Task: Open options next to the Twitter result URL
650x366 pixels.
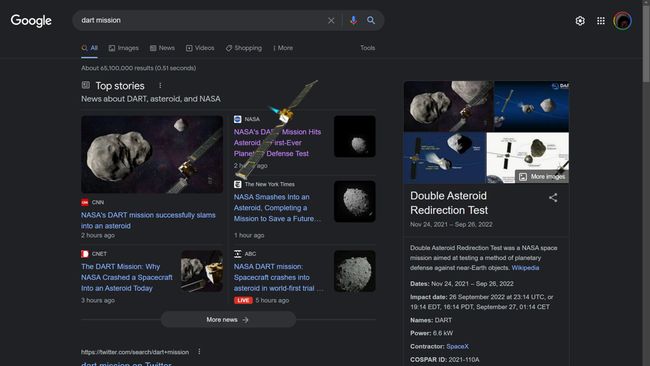Action: coord(199,351)
